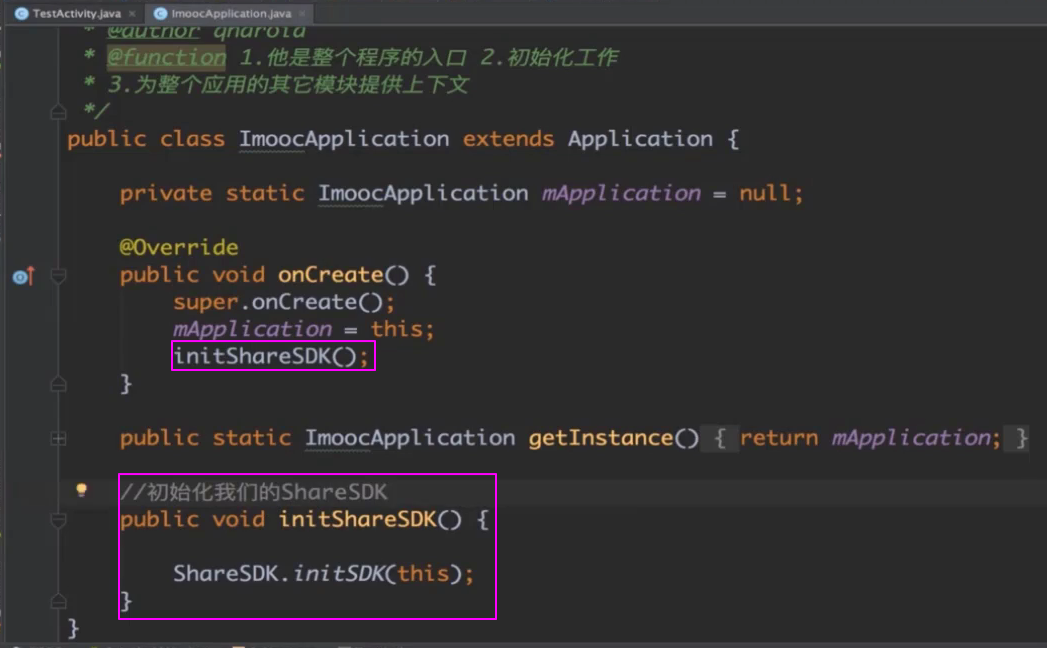Click the fold end marker closing initShareSDK
This screenshot has width=1047, height=648.
(58, 601)
